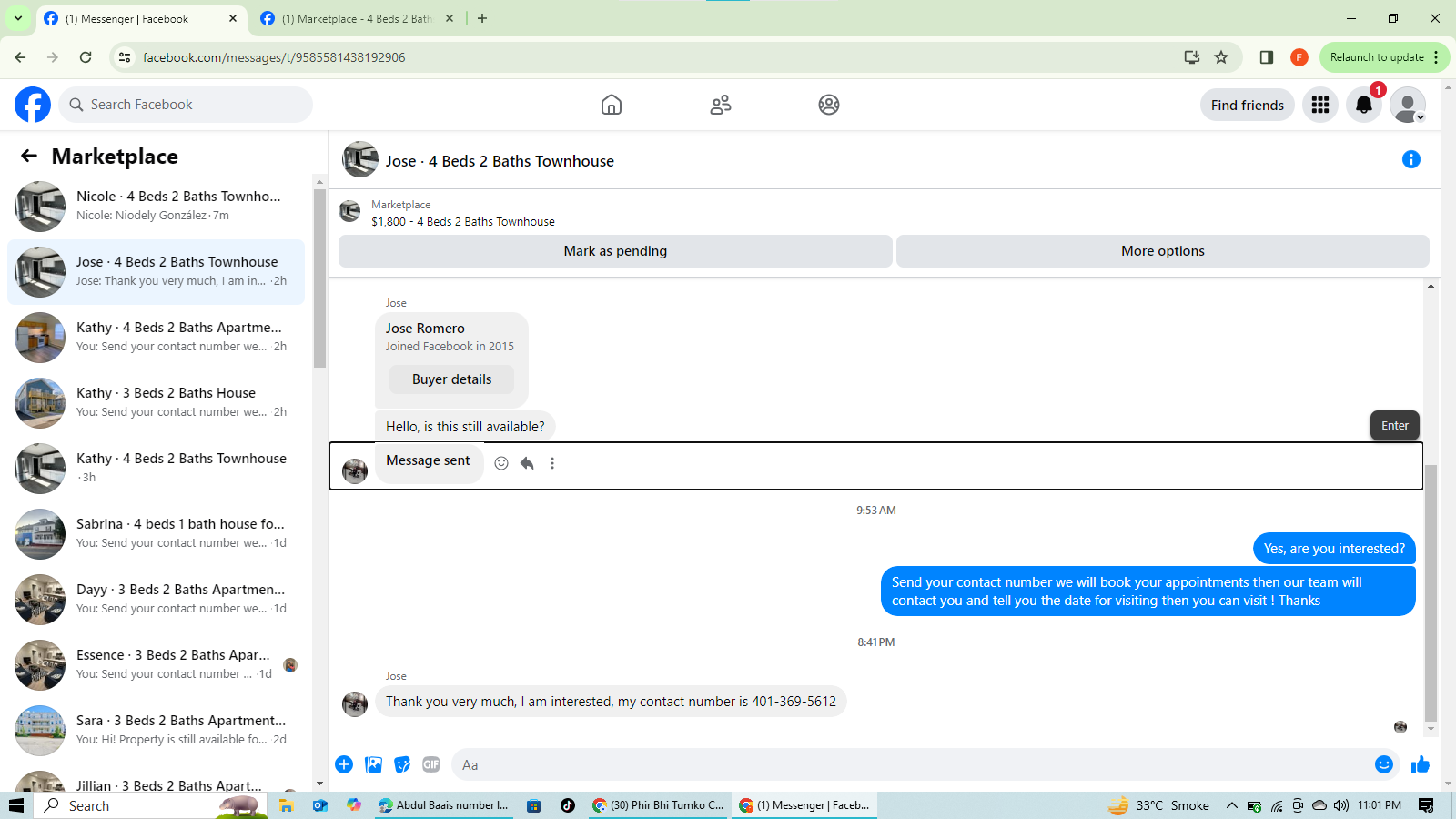The width and height of the screenshot is (1456, 819).
Task: Click the conversation scrollbar thumb
Action: click(1431, 593)
